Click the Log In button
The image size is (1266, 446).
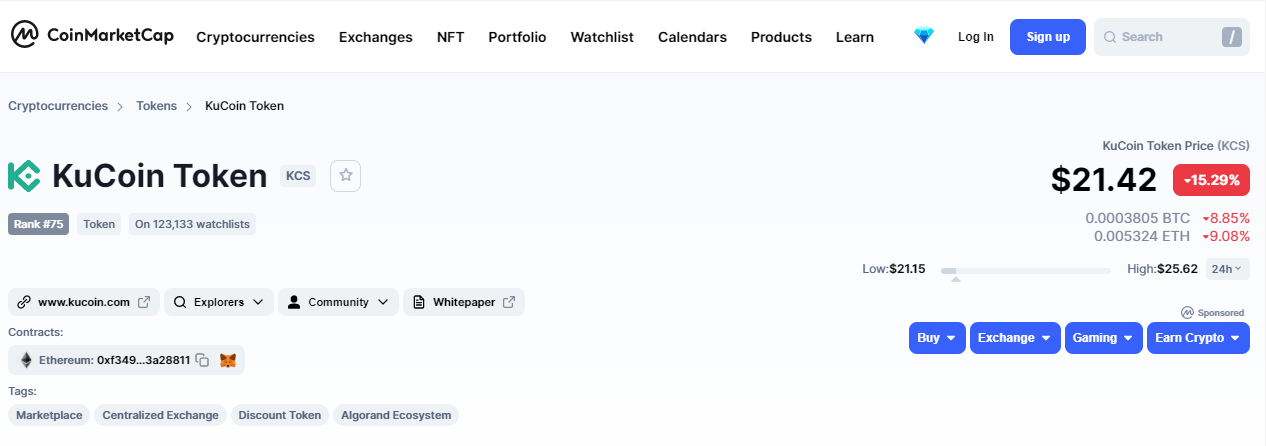[975, 37]
